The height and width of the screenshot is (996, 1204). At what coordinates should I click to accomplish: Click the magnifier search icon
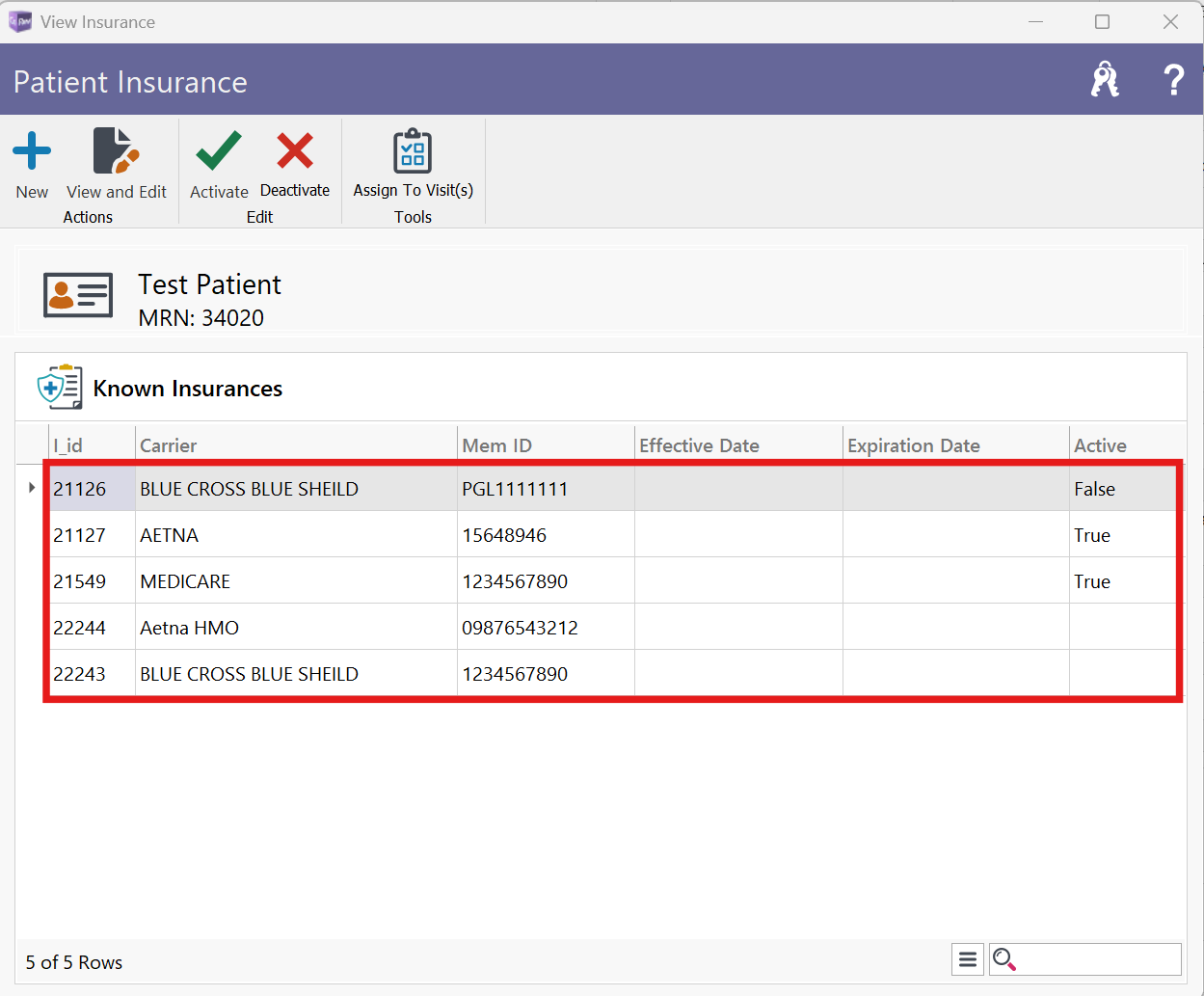tap(1004, 959)
